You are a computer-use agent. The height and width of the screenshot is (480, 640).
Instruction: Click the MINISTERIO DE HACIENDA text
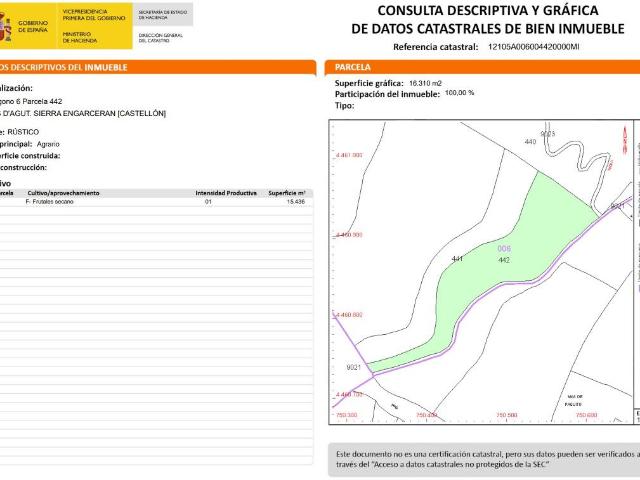pos(80,38)
